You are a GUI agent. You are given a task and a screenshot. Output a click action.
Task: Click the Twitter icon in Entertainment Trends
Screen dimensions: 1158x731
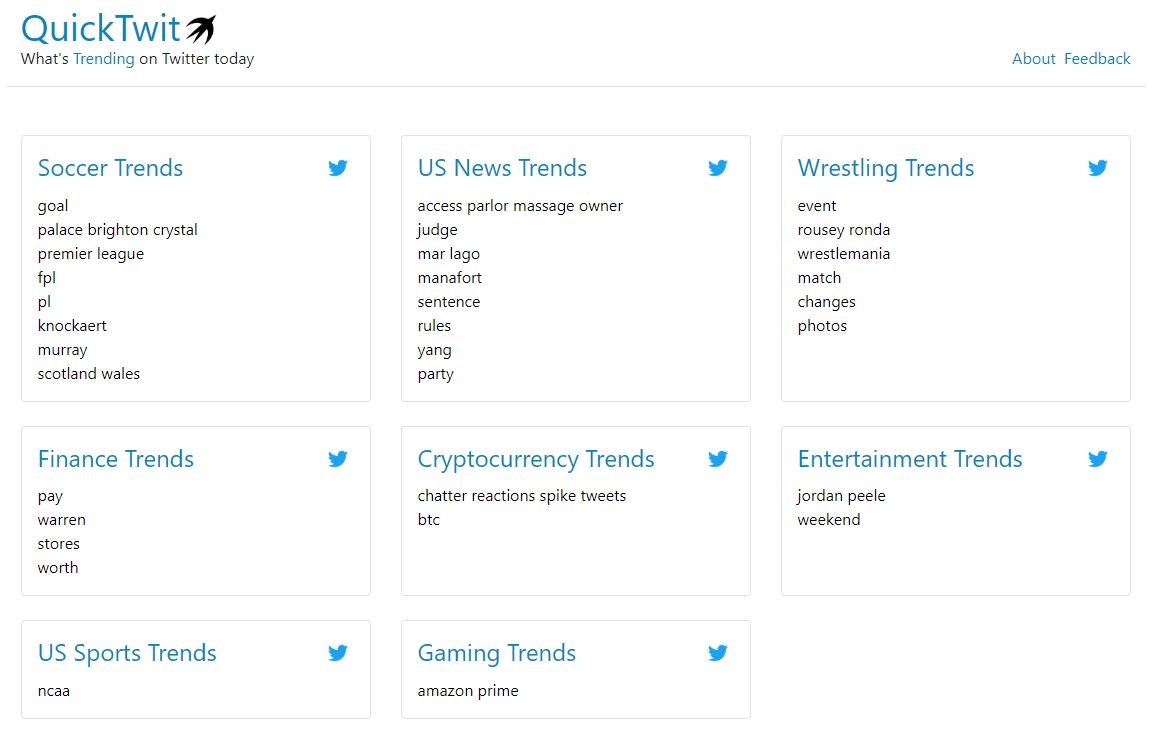pos(1098,459)
